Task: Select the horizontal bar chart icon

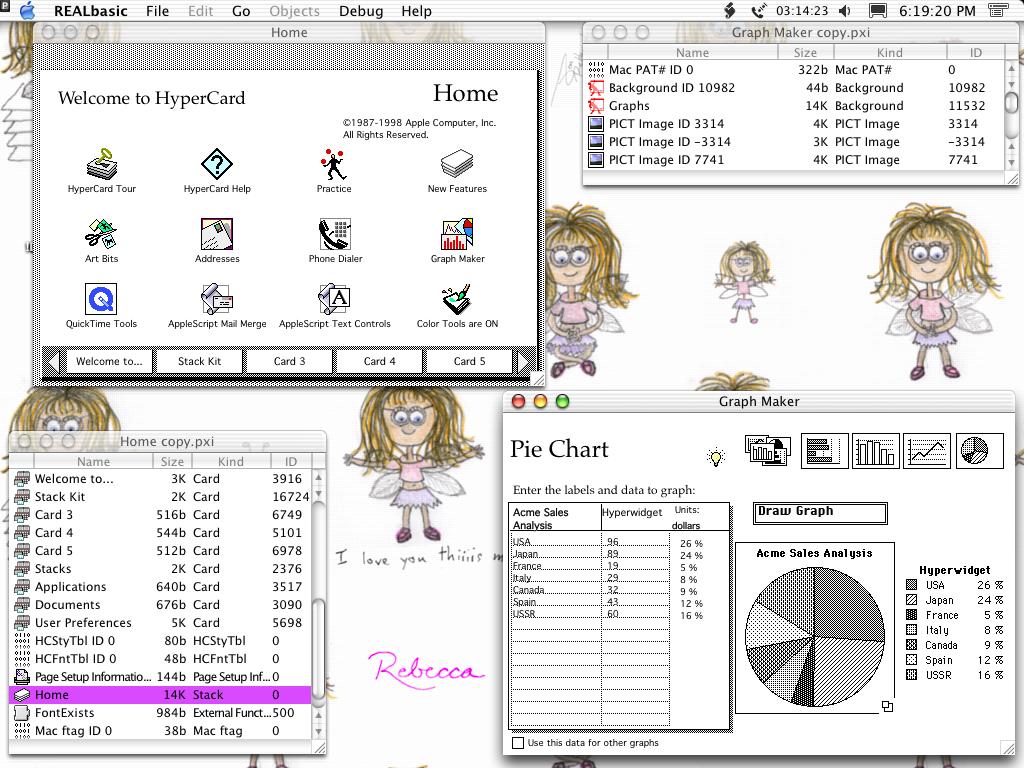Action: (x=824, y=451)
